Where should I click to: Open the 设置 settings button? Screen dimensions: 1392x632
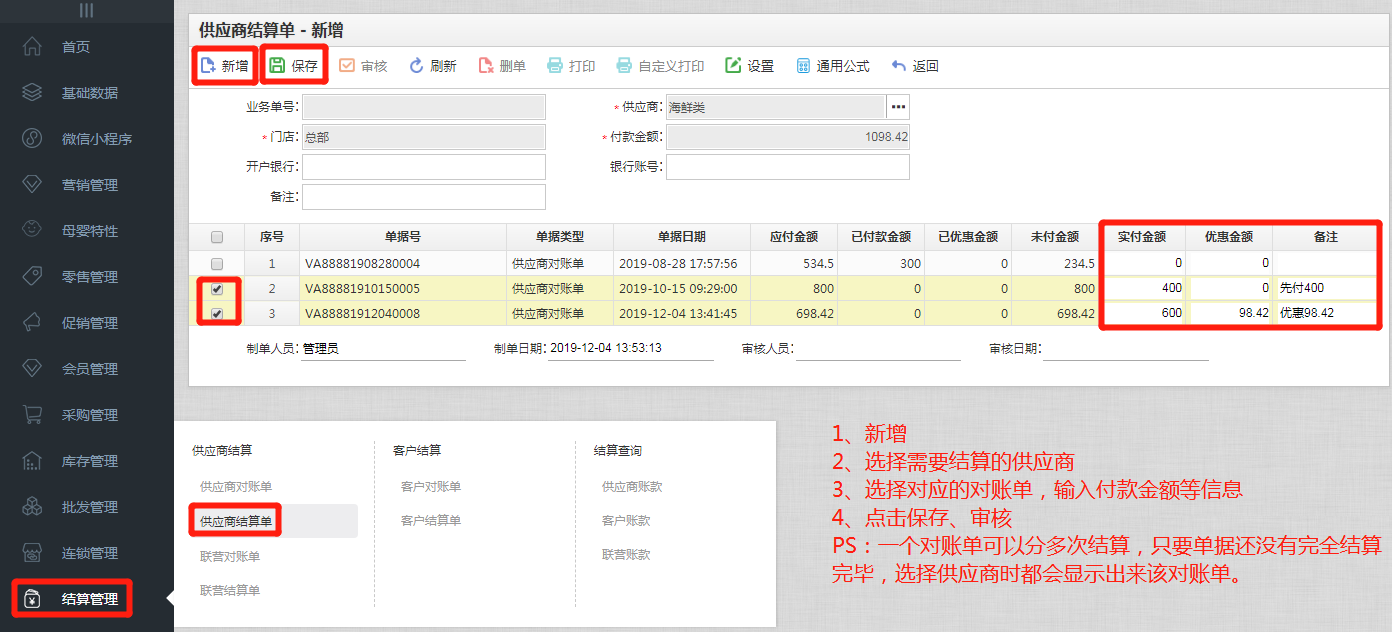coord(749,66)
